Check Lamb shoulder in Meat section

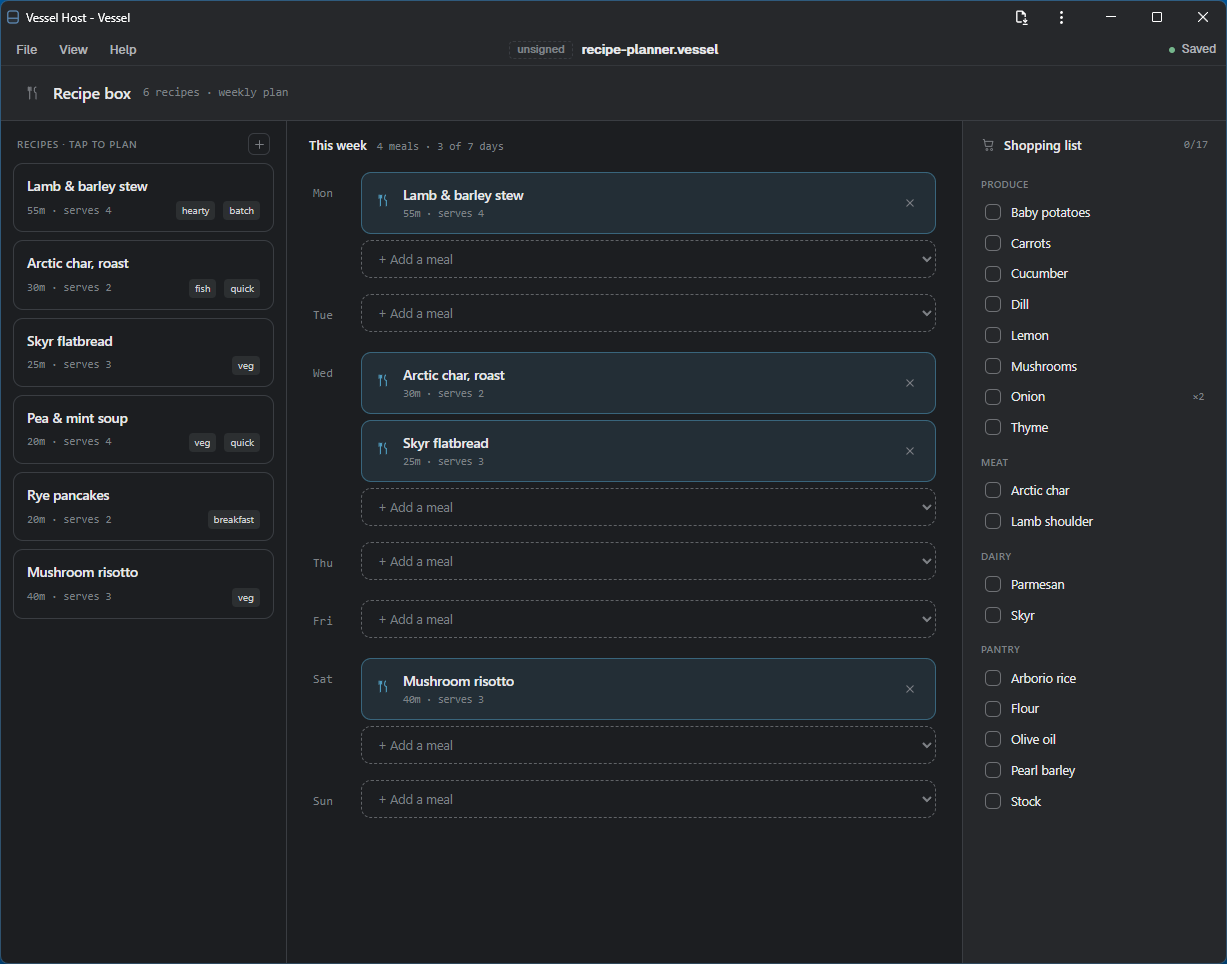[993, 521]
